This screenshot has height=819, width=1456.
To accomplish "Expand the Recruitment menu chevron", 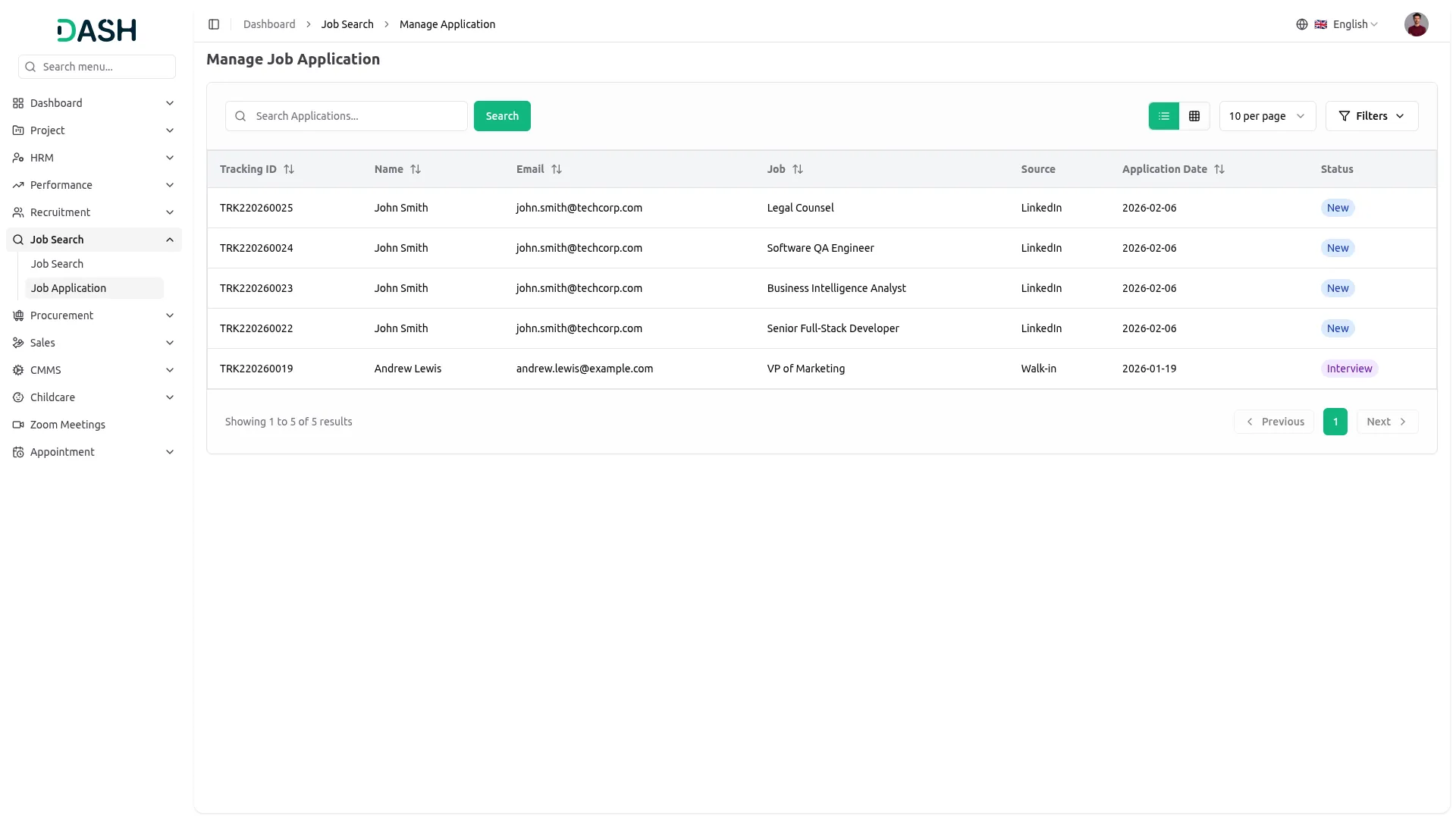I will coord(170,212).
